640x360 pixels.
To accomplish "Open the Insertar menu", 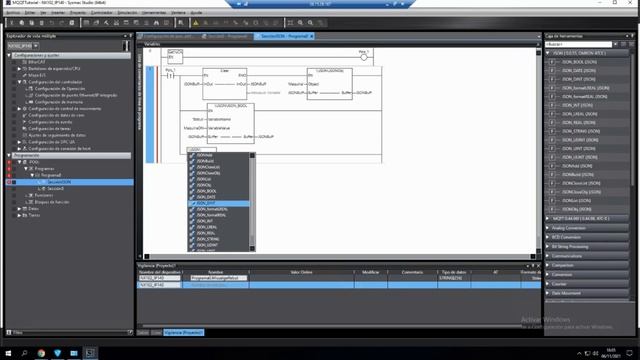I will point(58,13).
